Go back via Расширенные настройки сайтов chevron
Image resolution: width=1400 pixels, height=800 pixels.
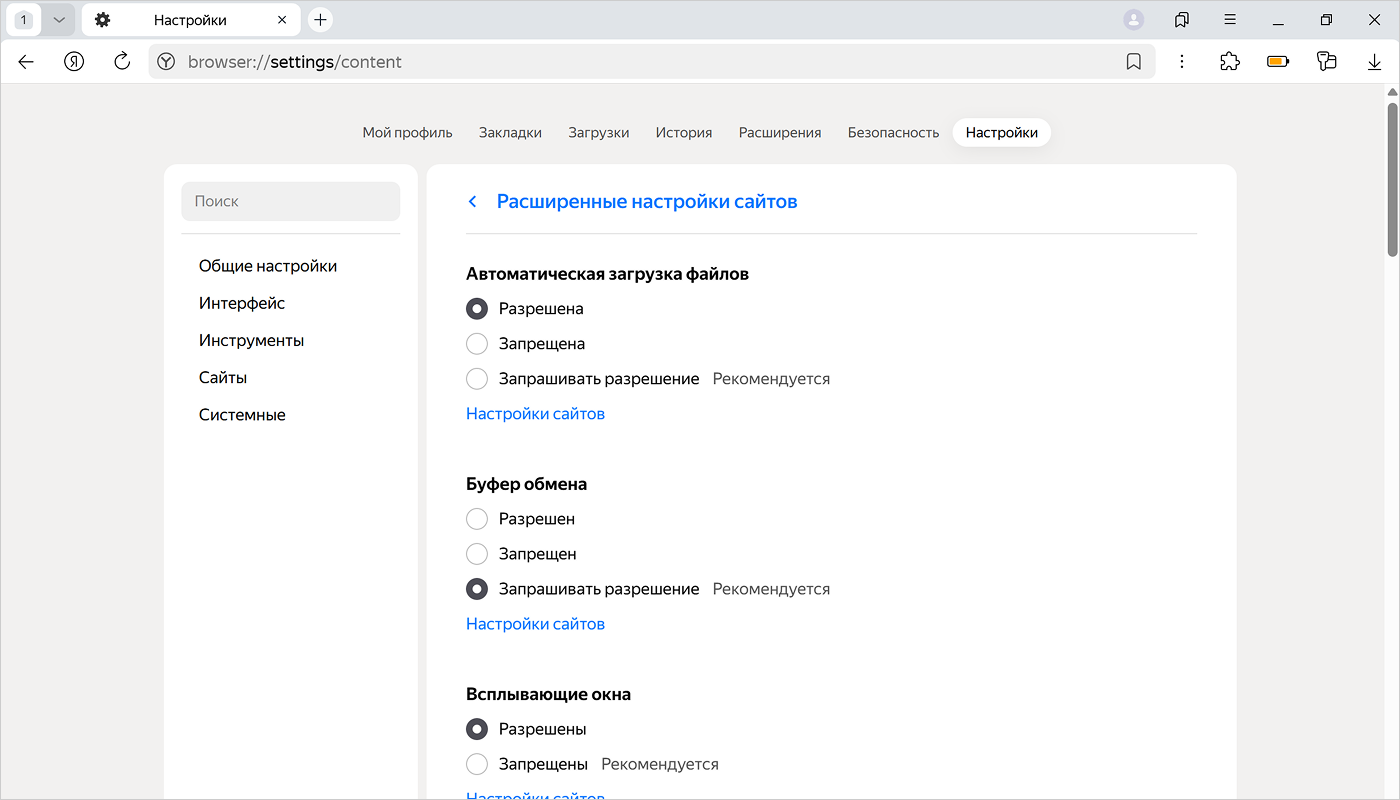click(x=473, y=202)
